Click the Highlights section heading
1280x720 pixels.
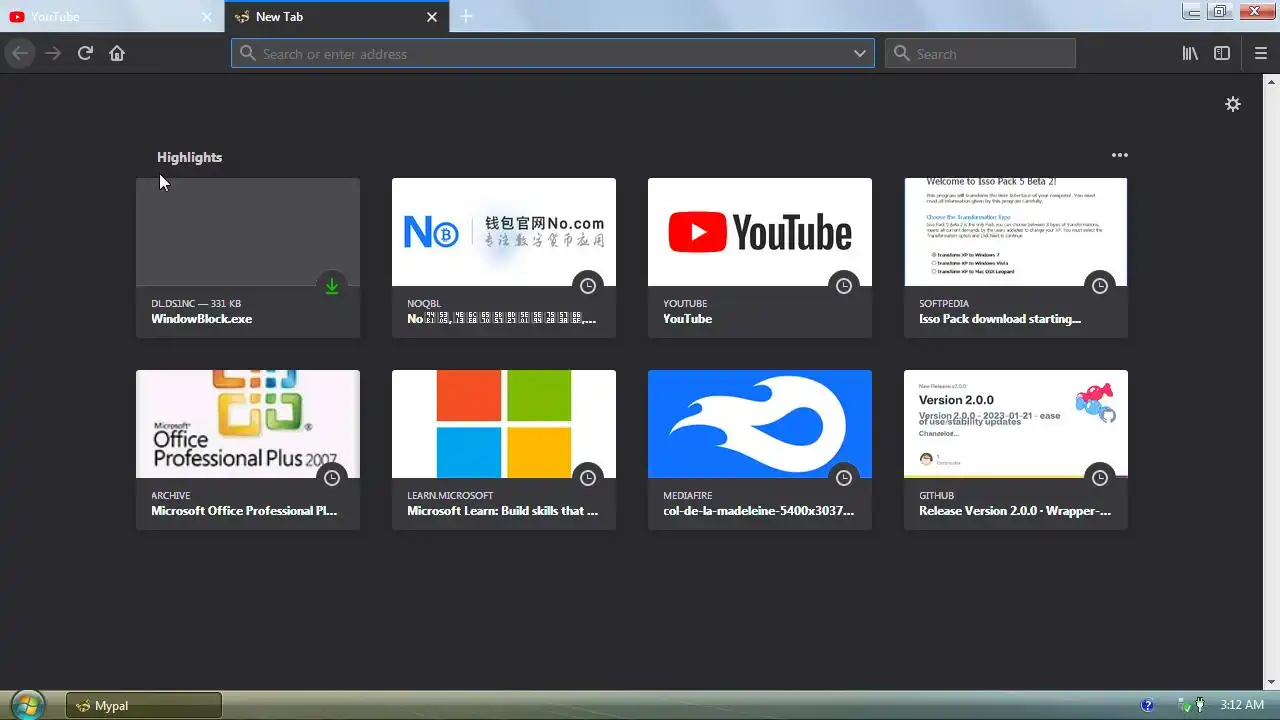click(189, 157)
